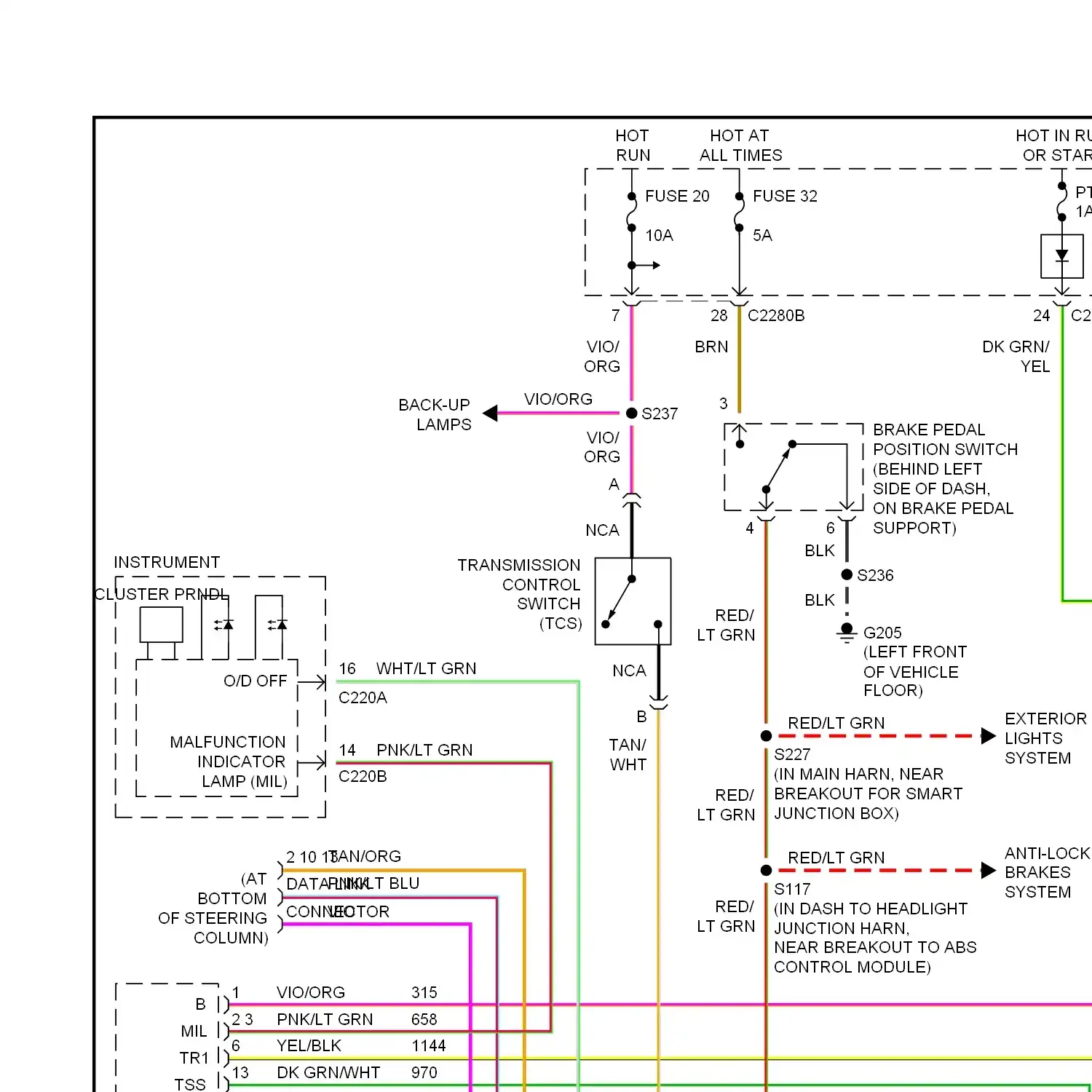The height and width of the screenshot is (1092, 1092).
Task: Click the HOT RUN heading
Action: coord(633,145)
